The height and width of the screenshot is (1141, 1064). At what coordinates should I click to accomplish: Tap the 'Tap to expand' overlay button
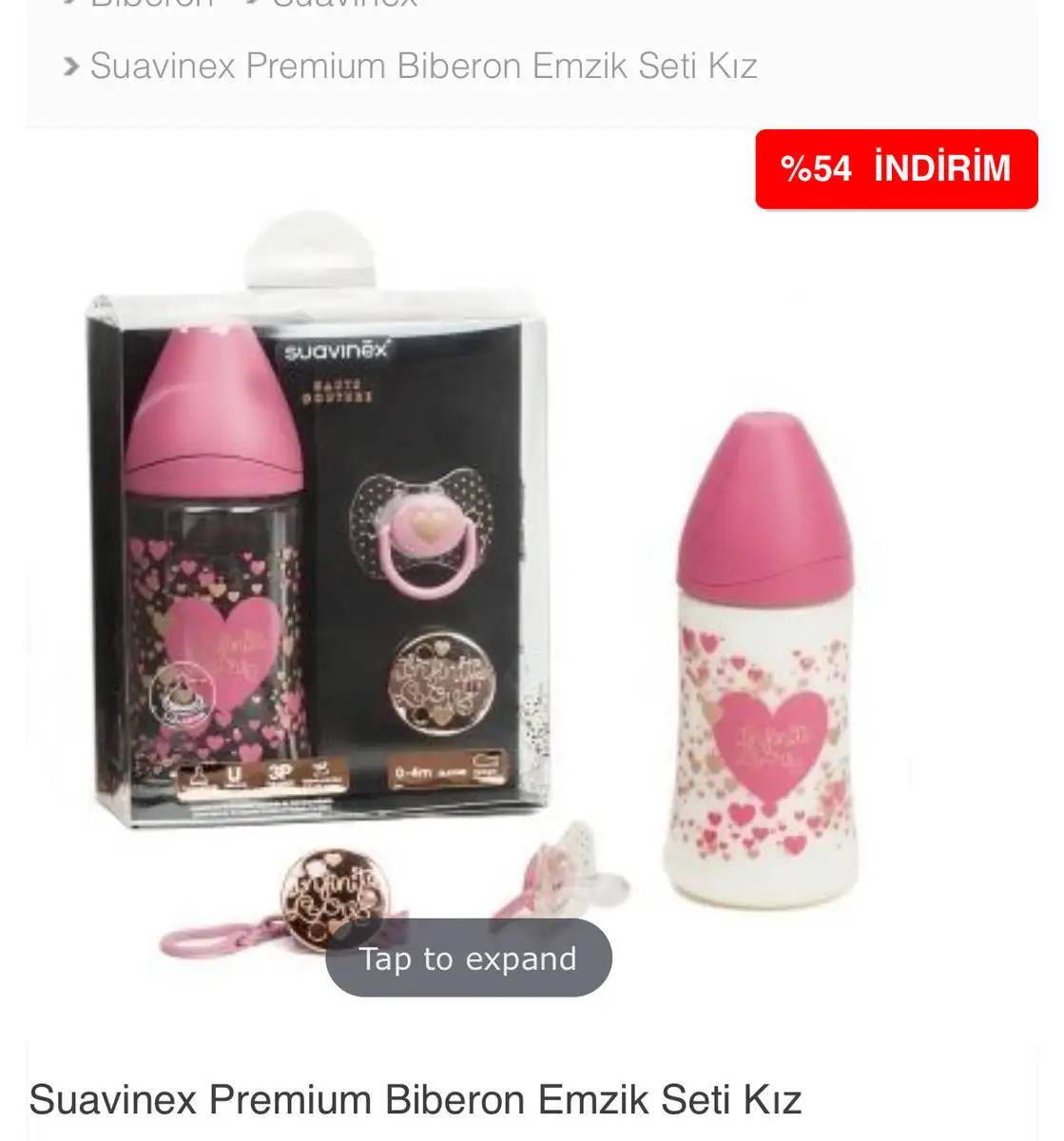coord(468,957)
